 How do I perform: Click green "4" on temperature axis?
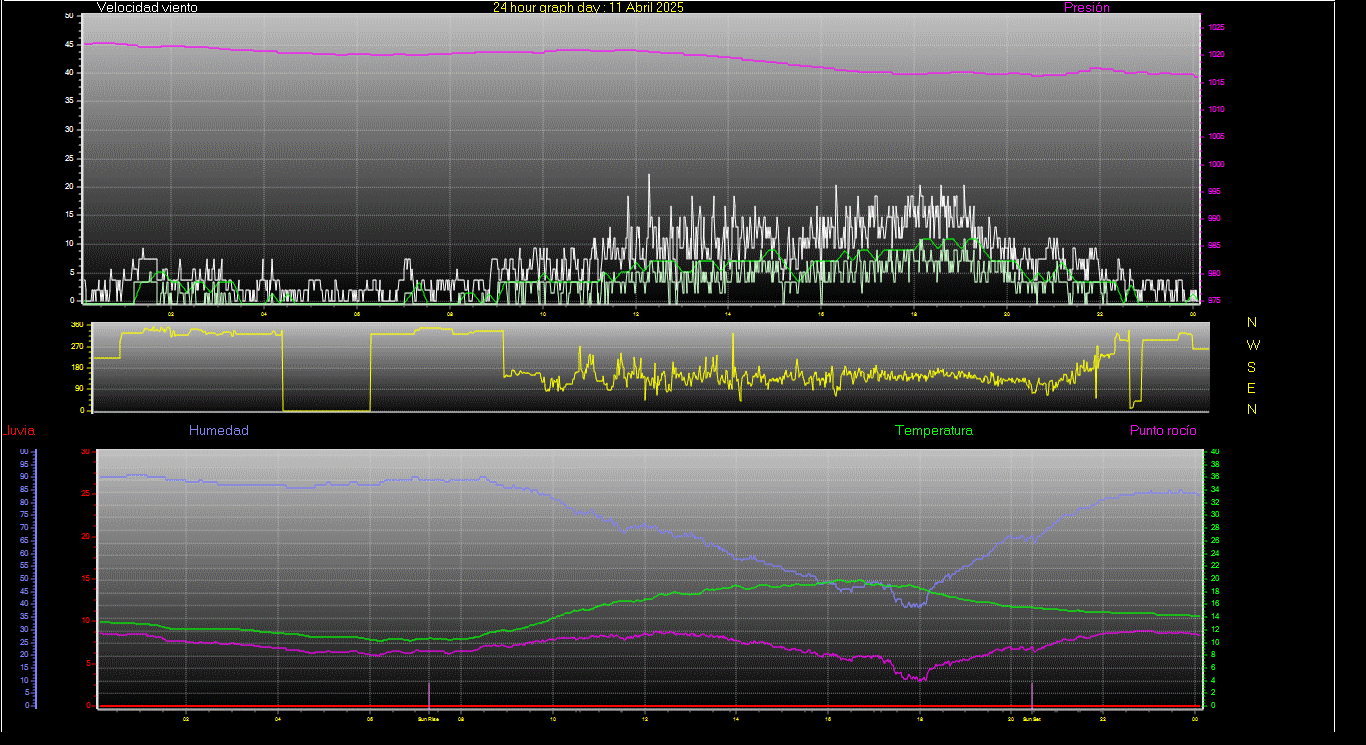pos(1213,680)
